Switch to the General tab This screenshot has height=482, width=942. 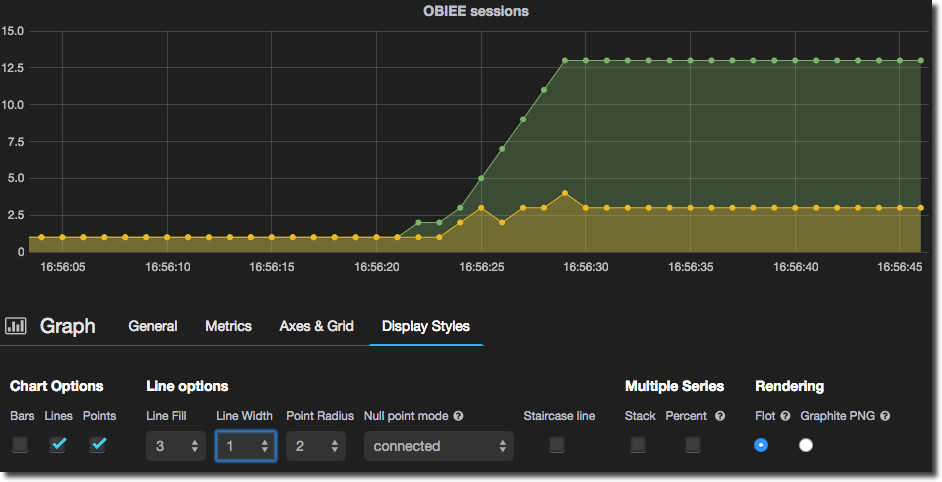point(153,326)
